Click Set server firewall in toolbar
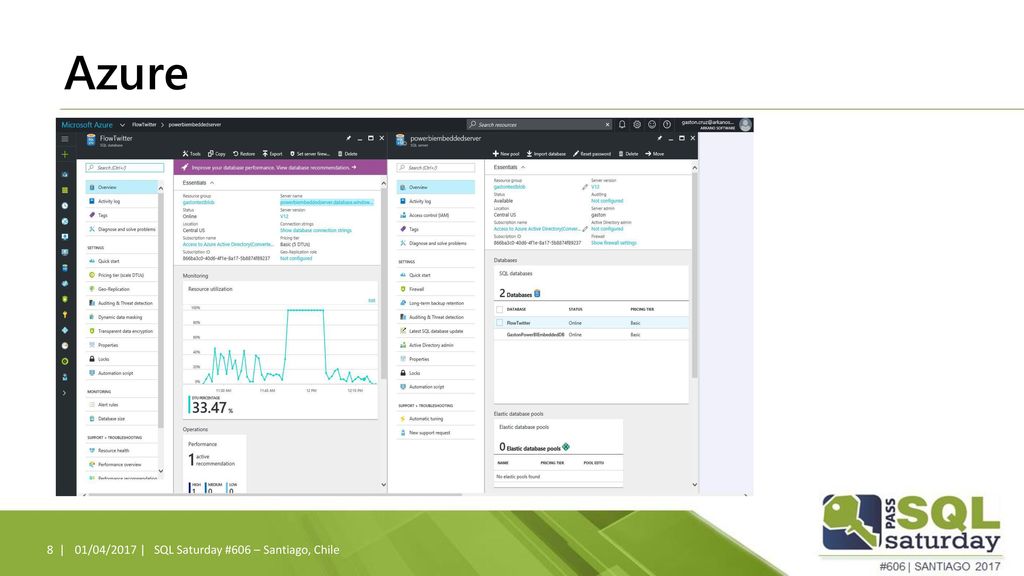 coord(310,154)
